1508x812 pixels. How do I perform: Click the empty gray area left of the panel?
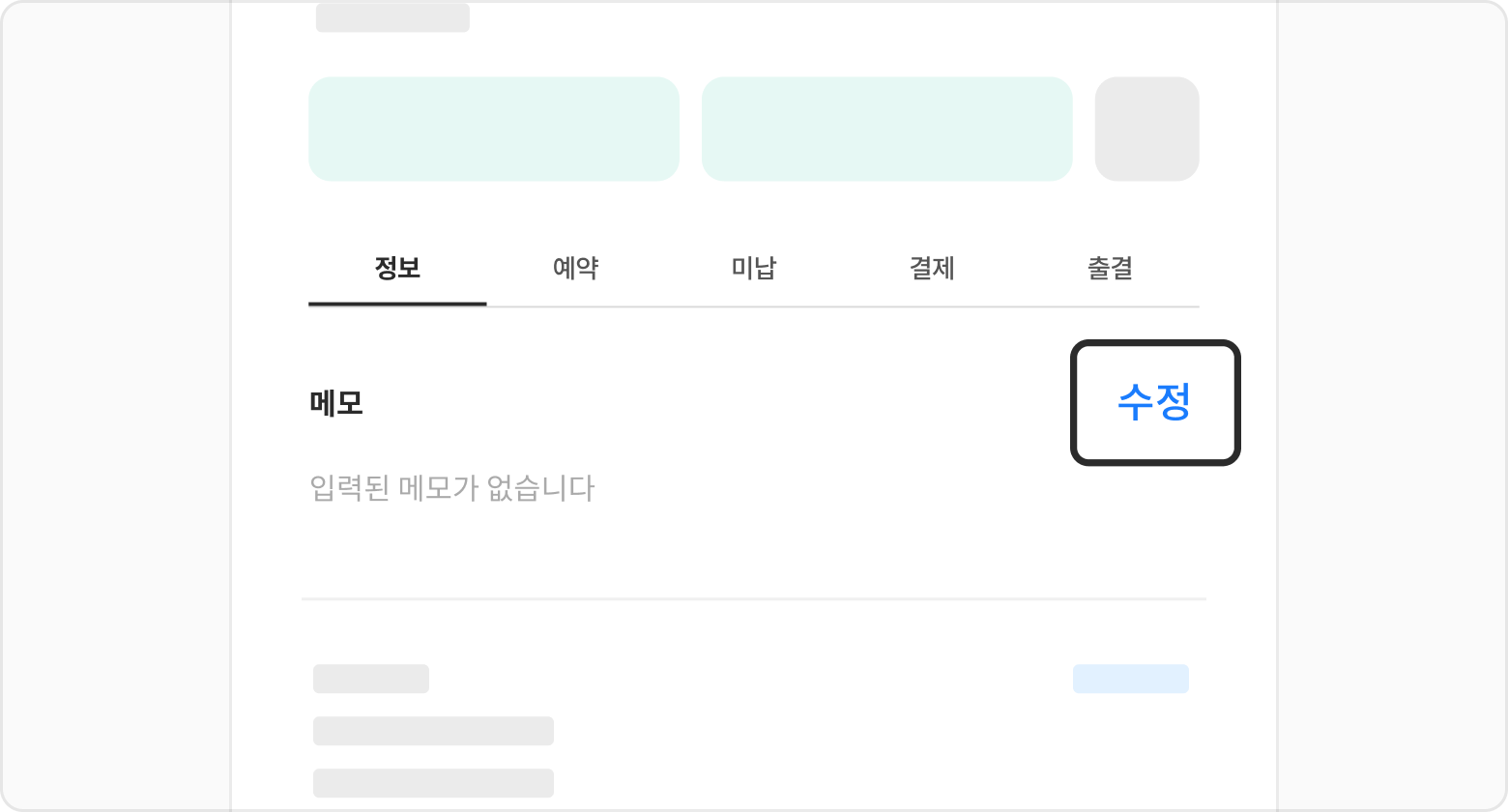[116, 406]
